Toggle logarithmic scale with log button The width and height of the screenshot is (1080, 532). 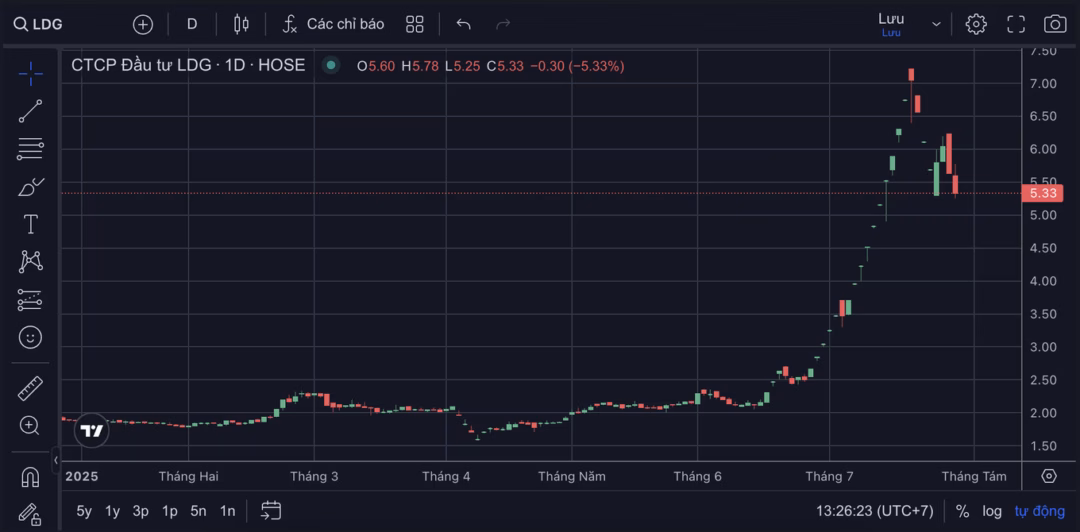tap(991, 511)
